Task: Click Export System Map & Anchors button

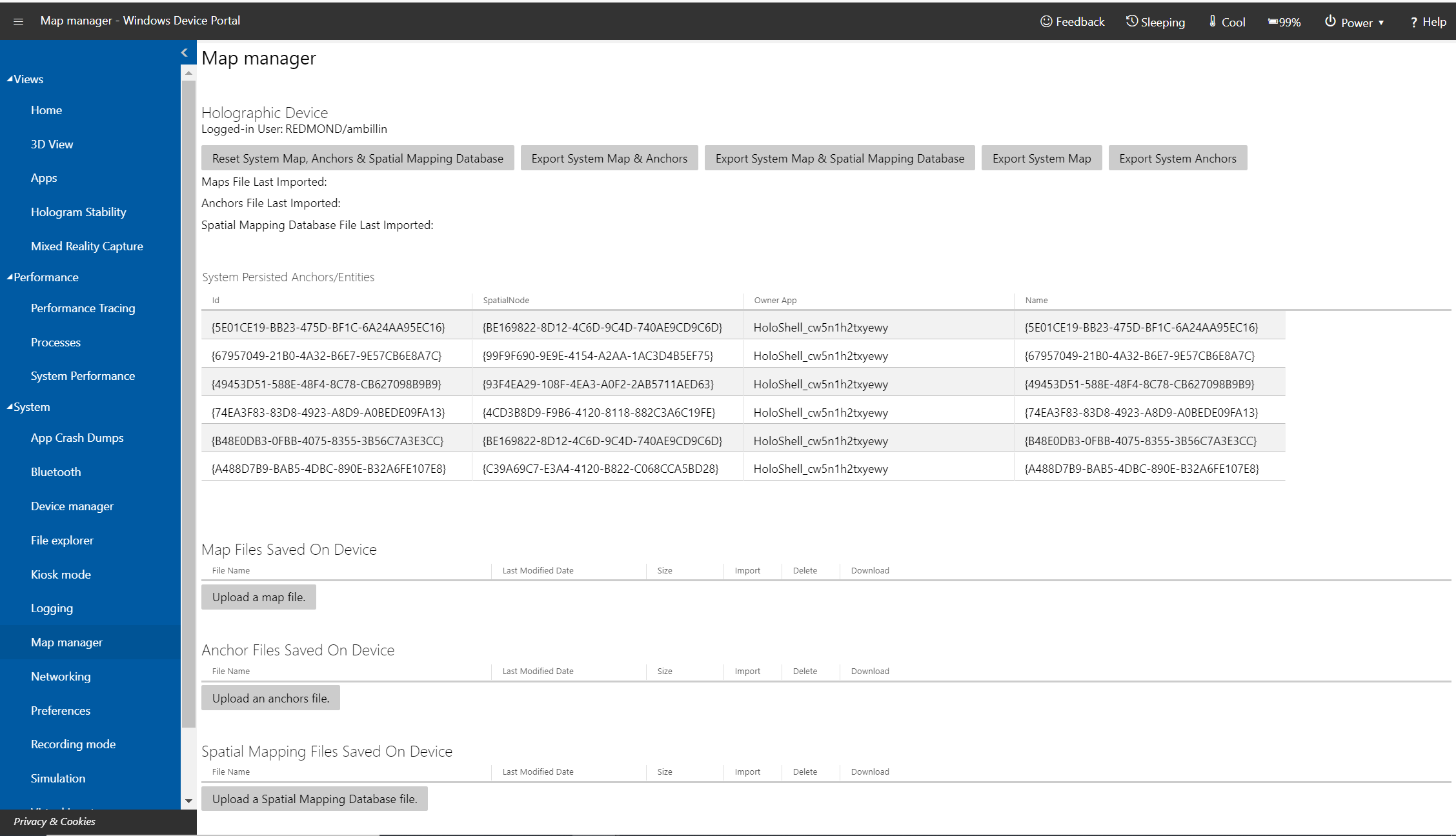Action: click(x=609, y=158)
